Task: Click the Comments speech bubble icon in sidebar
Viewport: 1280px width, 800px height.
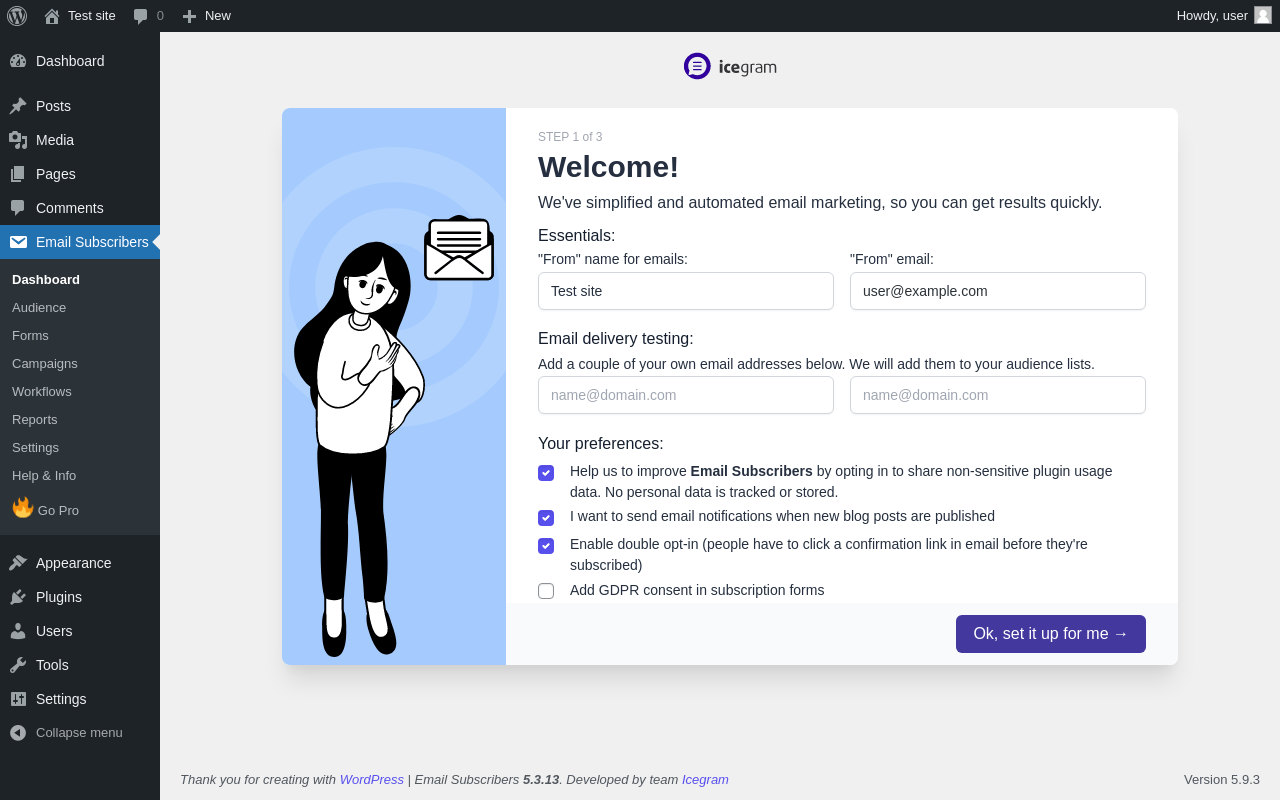Action: [18, 208]
